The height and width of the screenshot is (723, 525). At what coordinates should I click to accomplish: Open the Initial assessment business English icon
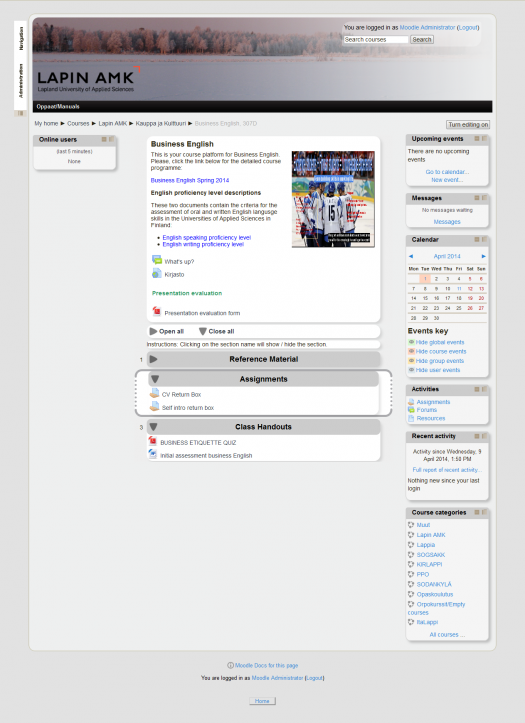pos(153,454)
